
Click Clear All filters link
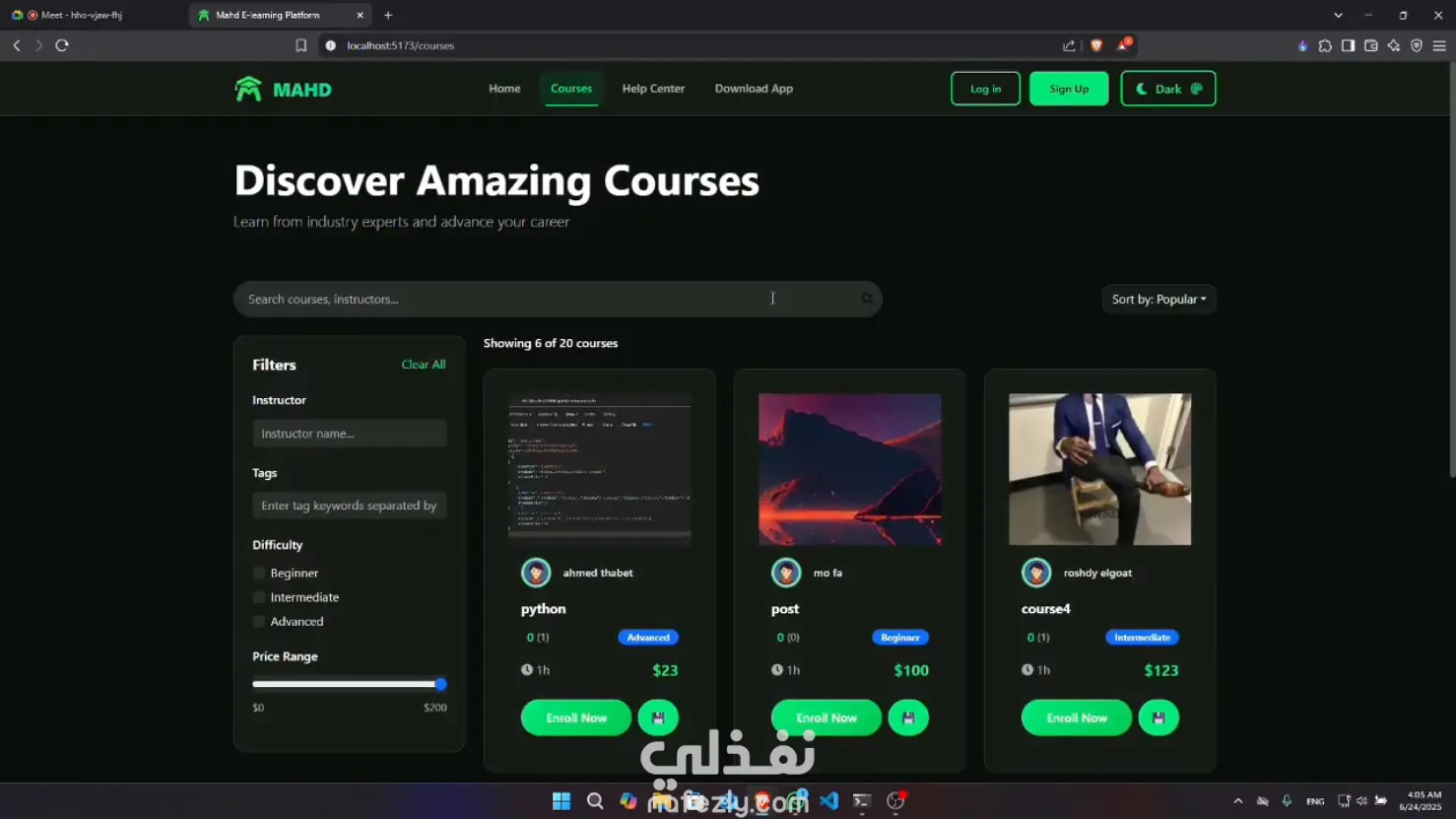[424, 365]
